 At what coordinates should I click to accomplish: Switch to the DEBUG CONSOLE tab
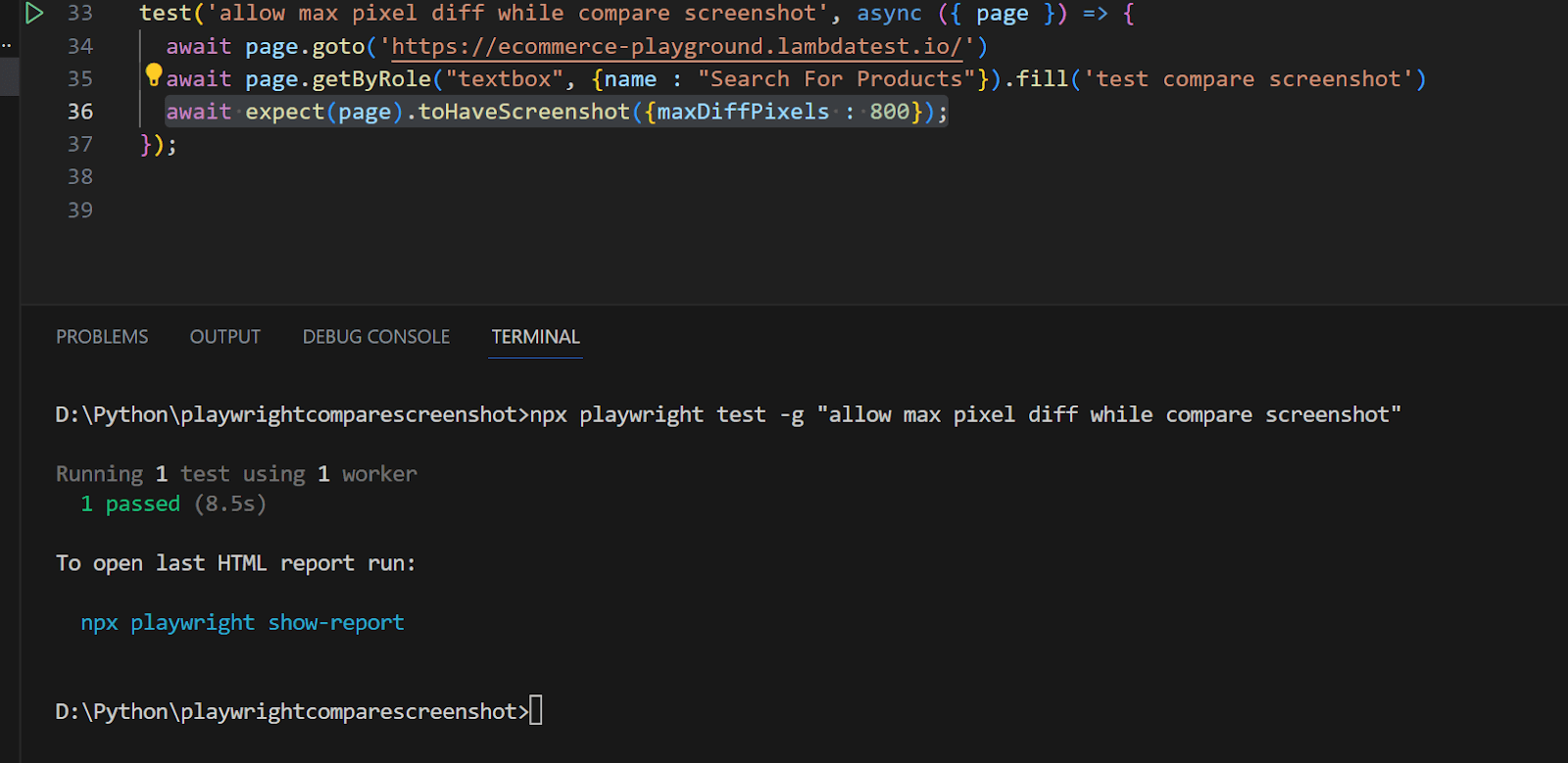[x=375, y=336]
